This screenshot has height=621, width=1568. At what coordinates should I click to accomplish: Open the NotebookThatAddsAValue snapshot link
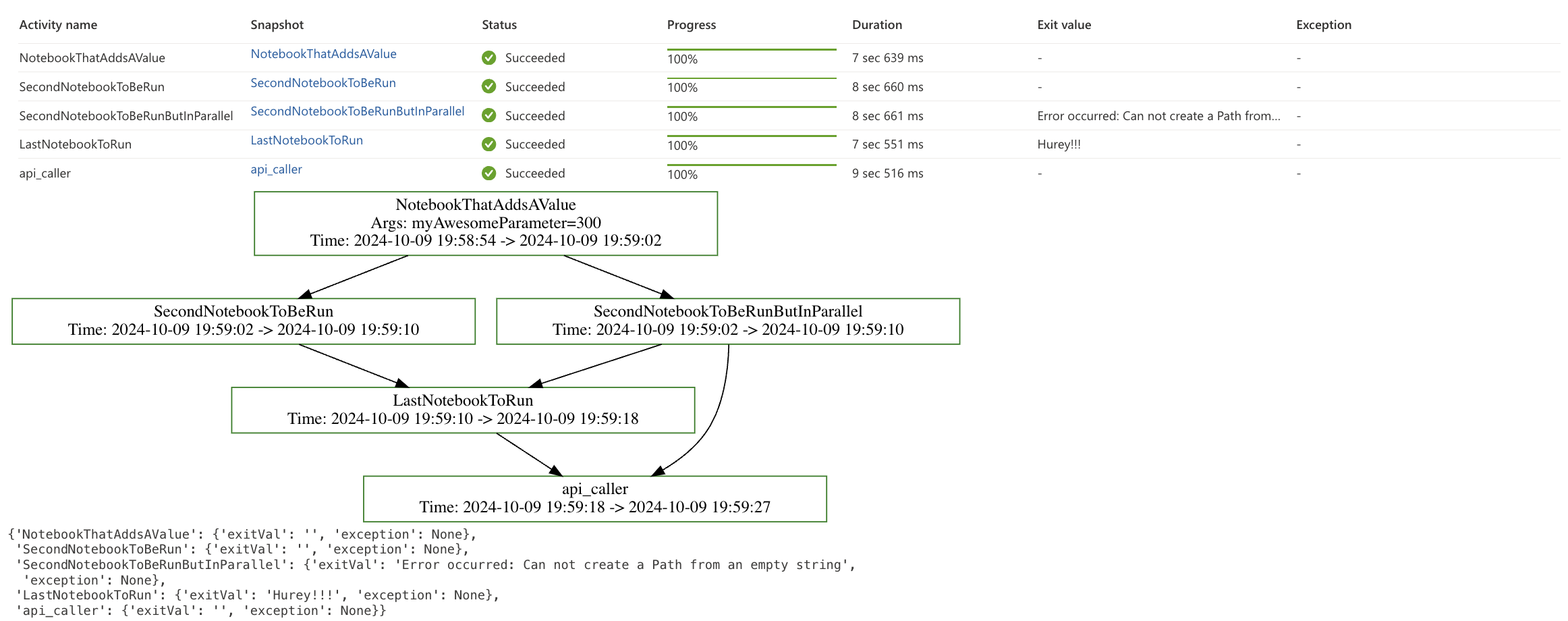pyautogui.click(x=323, y=54)
